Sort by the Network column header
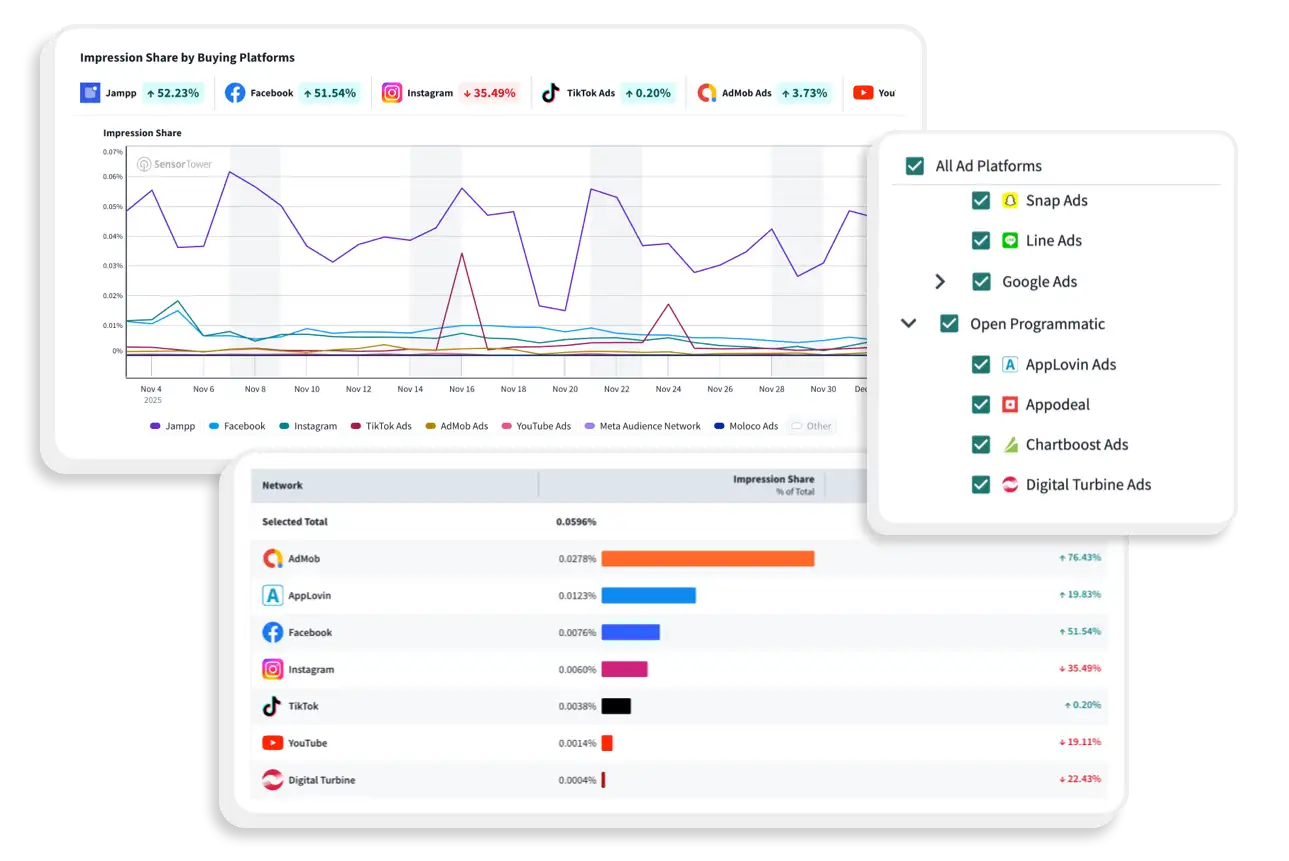 282,485
